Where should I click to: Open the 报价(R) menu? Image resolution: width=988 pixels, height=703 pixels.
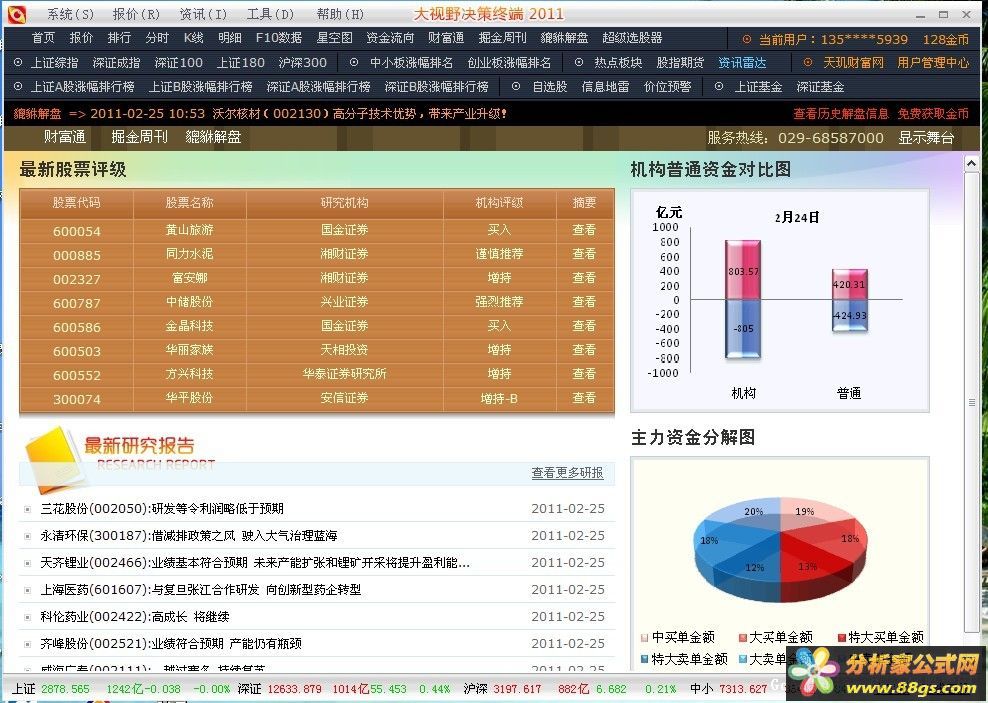(x=136, y=14)
